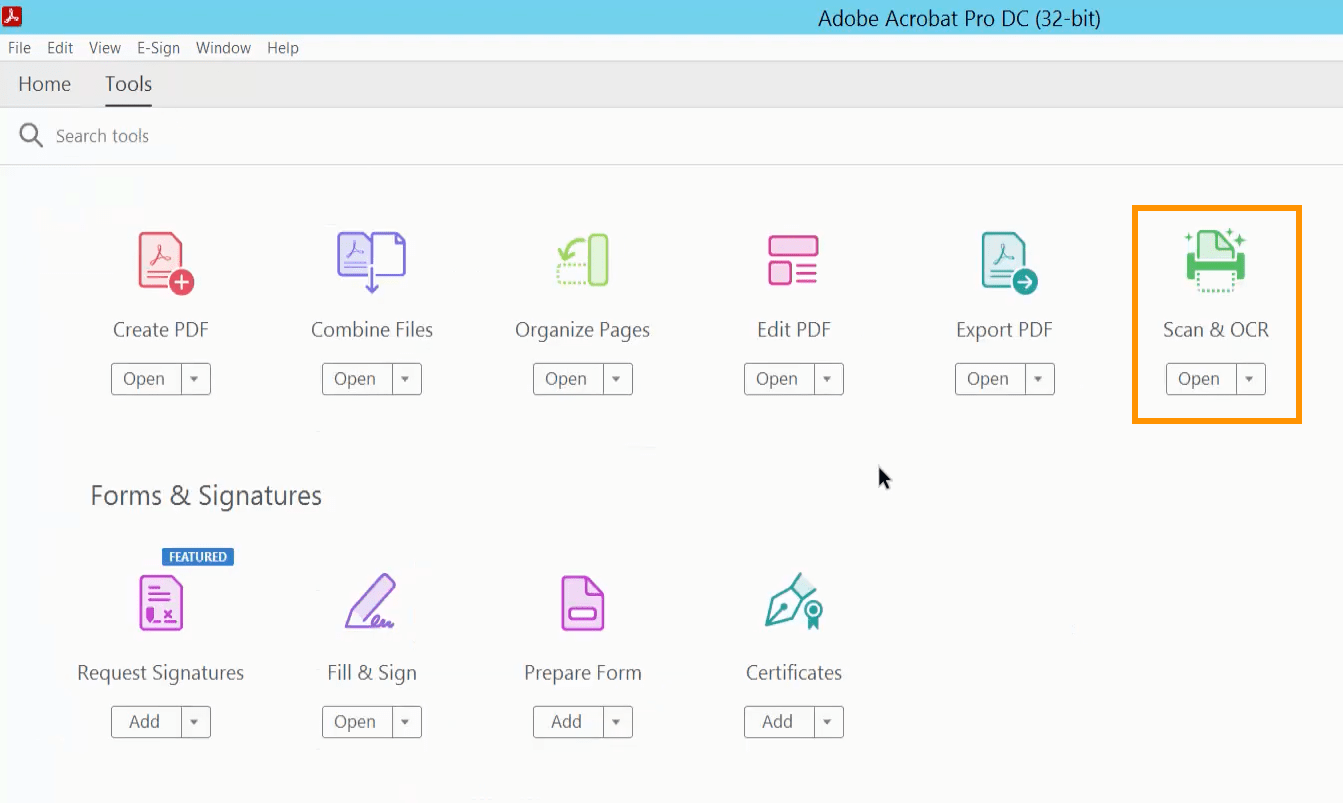Image resolution: width=1343 pixels, height=803 pixels.
Task: Click the Edit PDF tool icon
Action: 793,260
